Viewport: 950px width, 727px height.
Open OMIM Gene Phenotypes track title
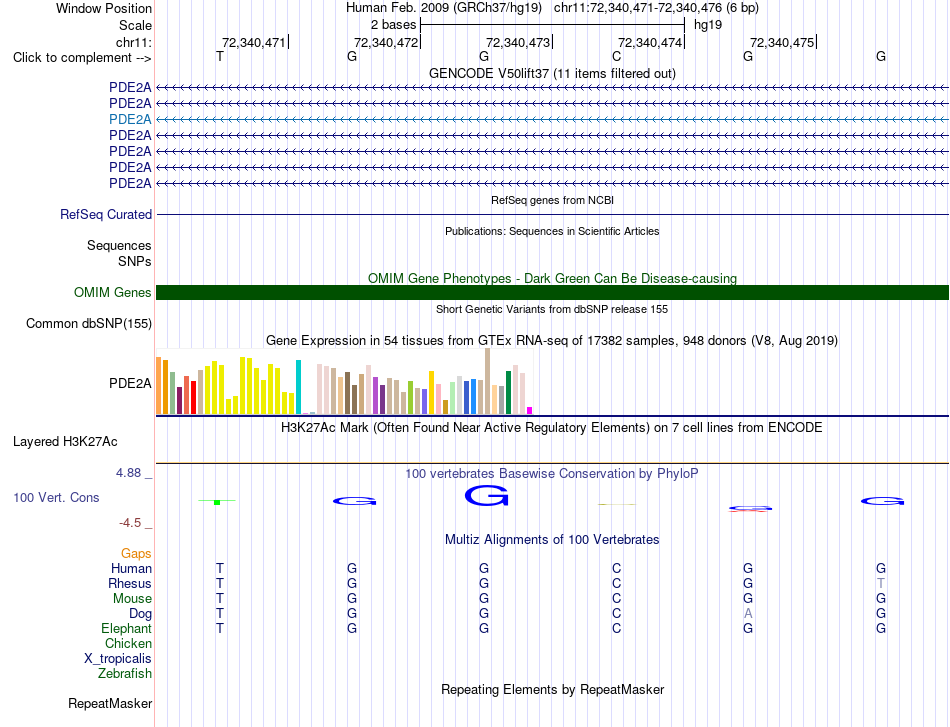(x=552, y=278)
